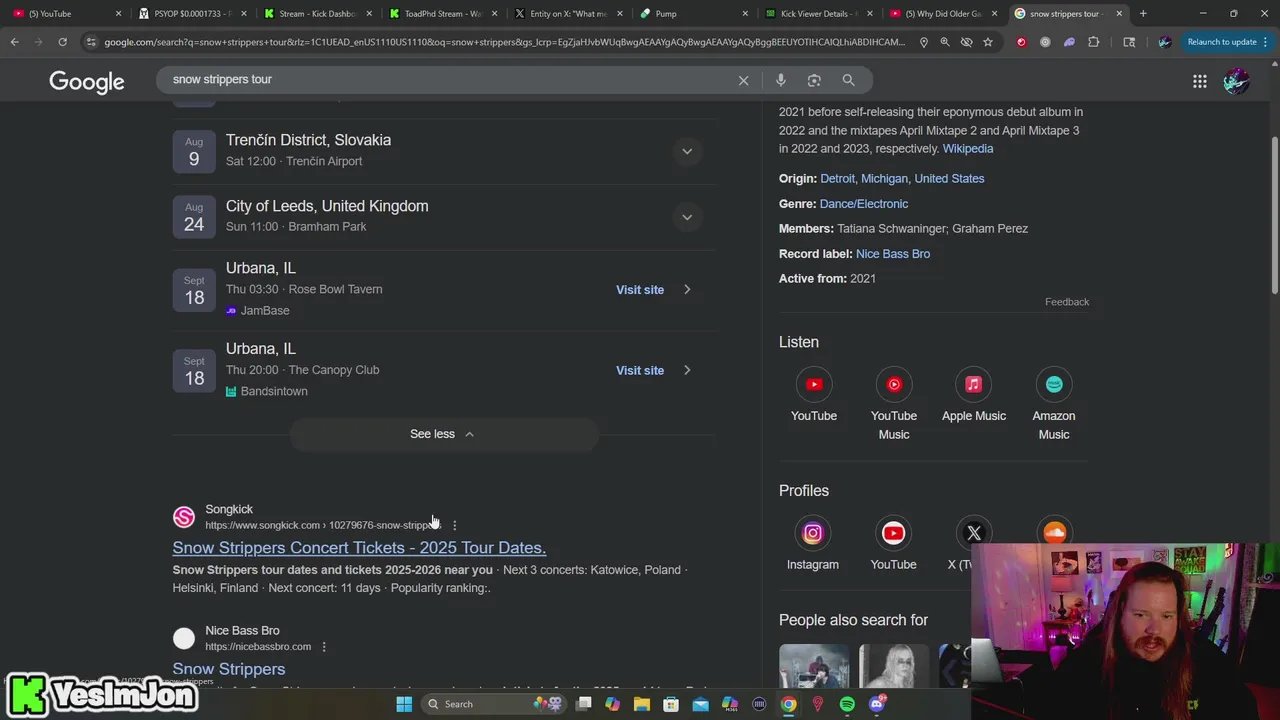Open second People also search for thumbnail
Viewport: 1280px width, 720px height.
(x=894, y=667)
